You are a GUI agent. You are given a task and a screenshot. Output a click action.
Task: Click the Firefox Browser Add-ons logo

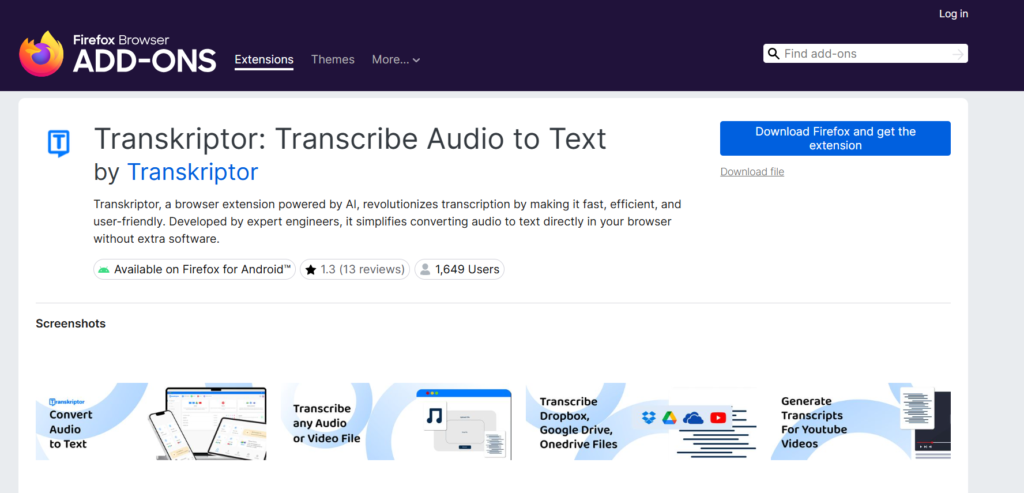[118, 54]
